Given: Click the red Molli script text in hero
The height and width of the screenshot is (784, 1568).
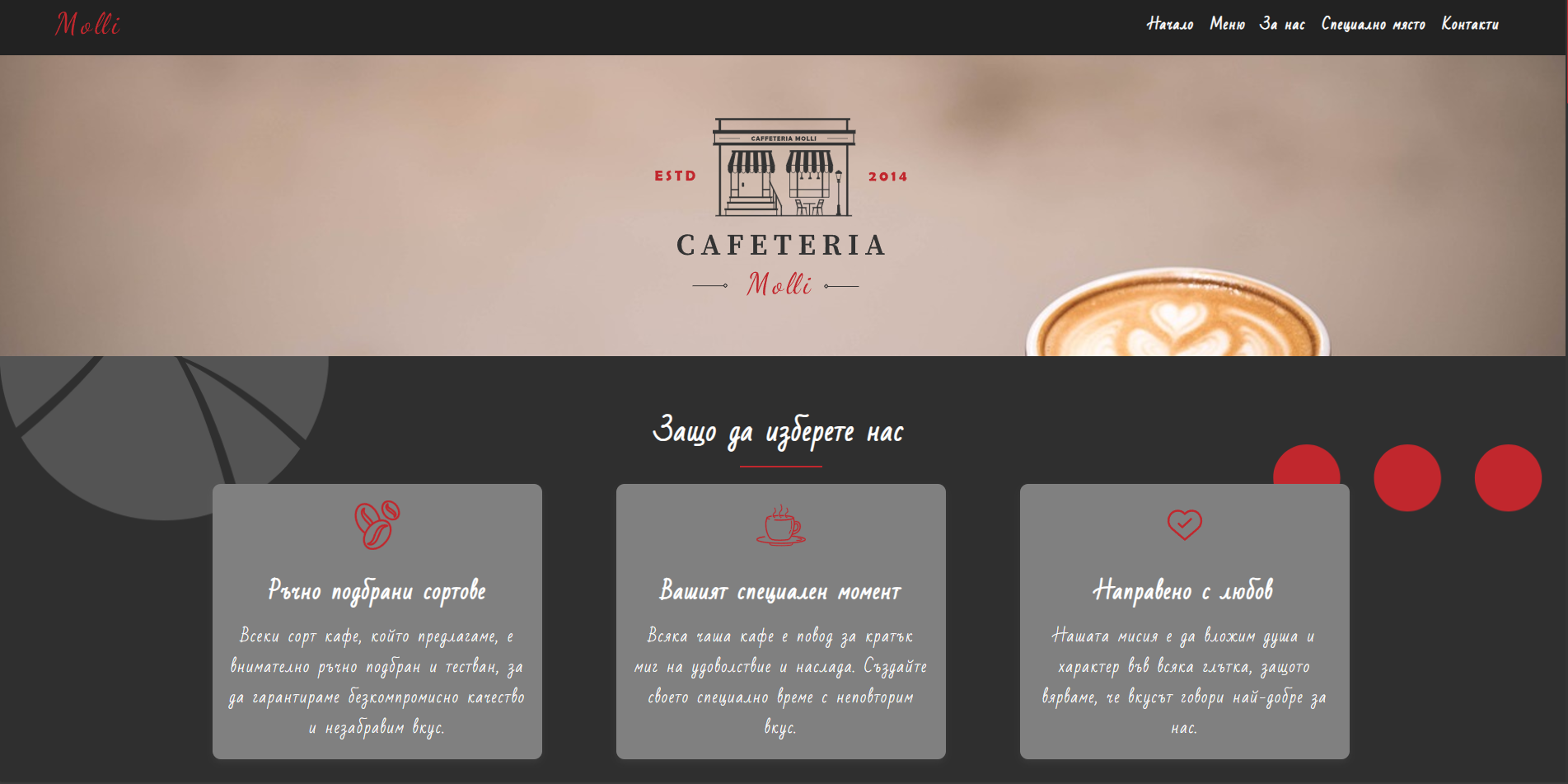Looking at the screenshot, I should click(779, 284).
